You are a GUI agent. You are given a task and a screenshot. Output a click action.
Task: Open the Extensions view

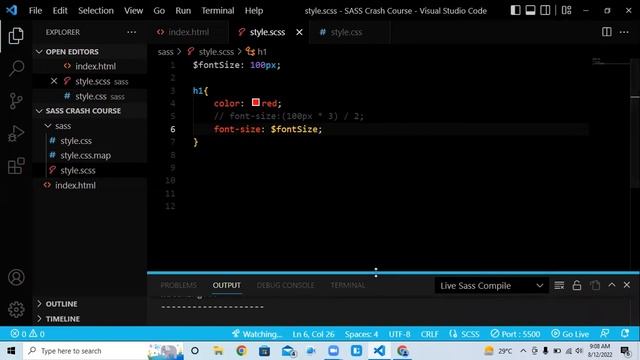16,166
